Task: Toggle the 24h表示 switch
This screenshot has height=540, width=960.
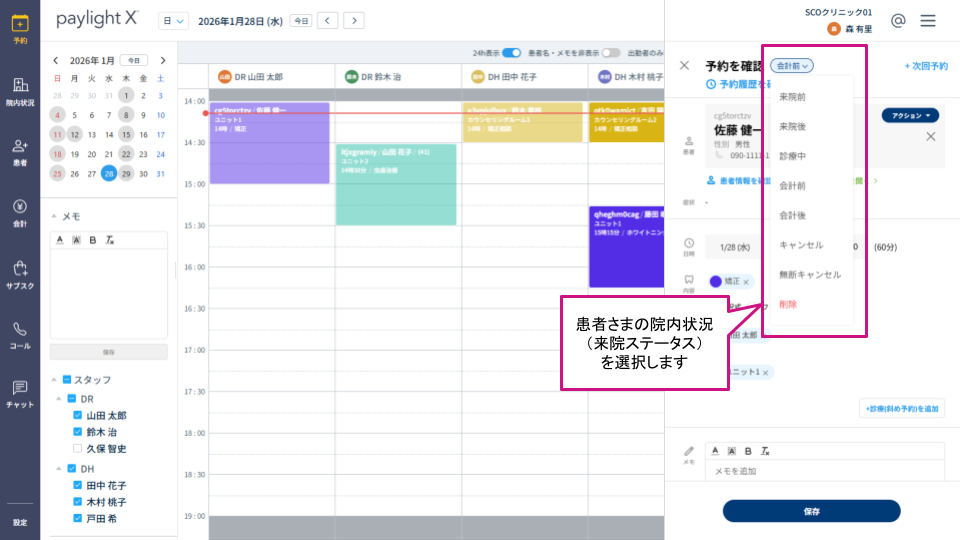Action: click(x=511, y=53)
